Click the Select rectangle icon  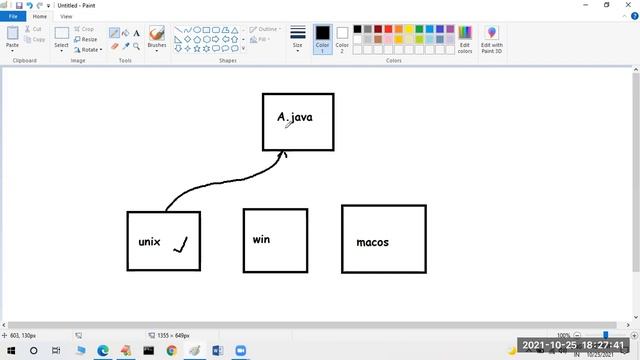point(62,33)
